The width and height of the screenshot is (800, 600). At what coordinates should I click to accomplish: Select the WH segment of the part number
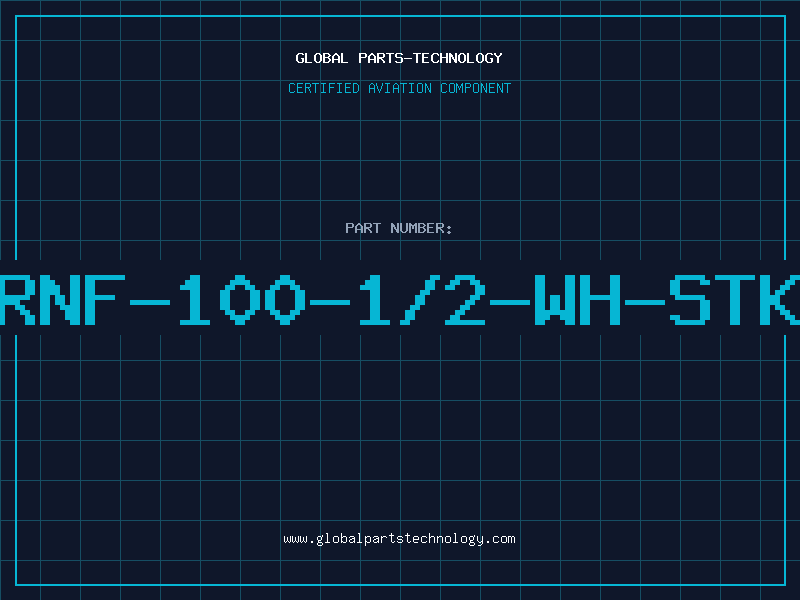coord(578,299)
